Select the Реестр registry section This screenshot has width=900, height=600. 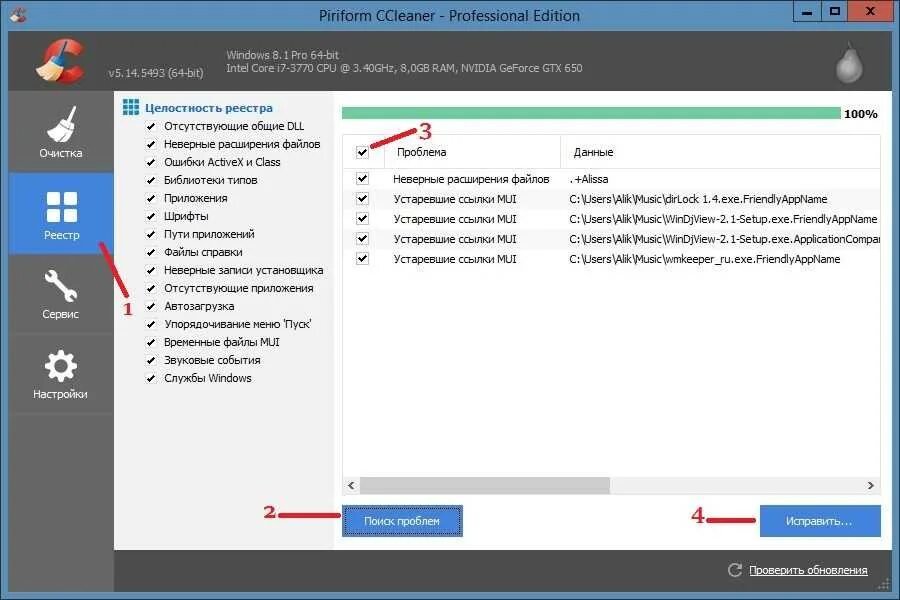[61, 214]
